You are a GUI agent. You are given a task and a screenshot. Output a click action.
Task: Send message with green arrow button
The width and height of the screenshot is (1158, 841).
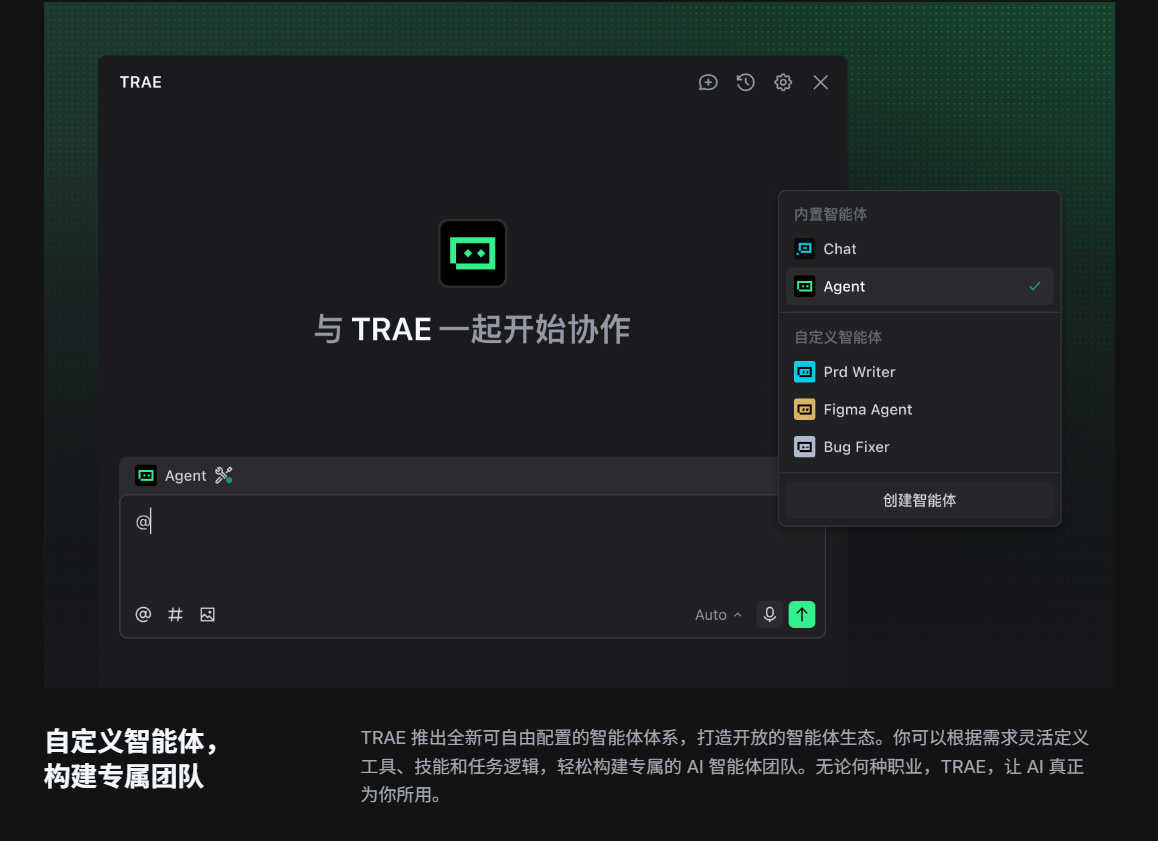802,614
